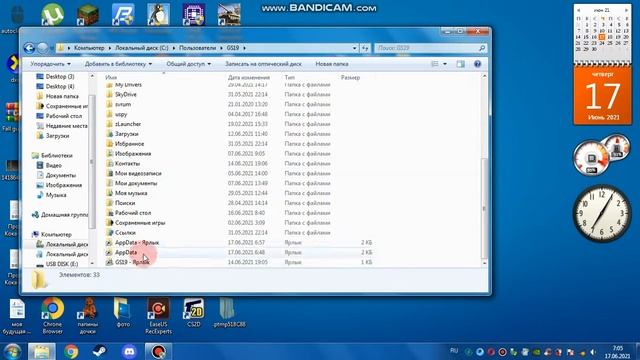The height and width of the screenshot is (360, 640).
Task: Select AppData - Ярлык shortcut
Action: (132, 242)
